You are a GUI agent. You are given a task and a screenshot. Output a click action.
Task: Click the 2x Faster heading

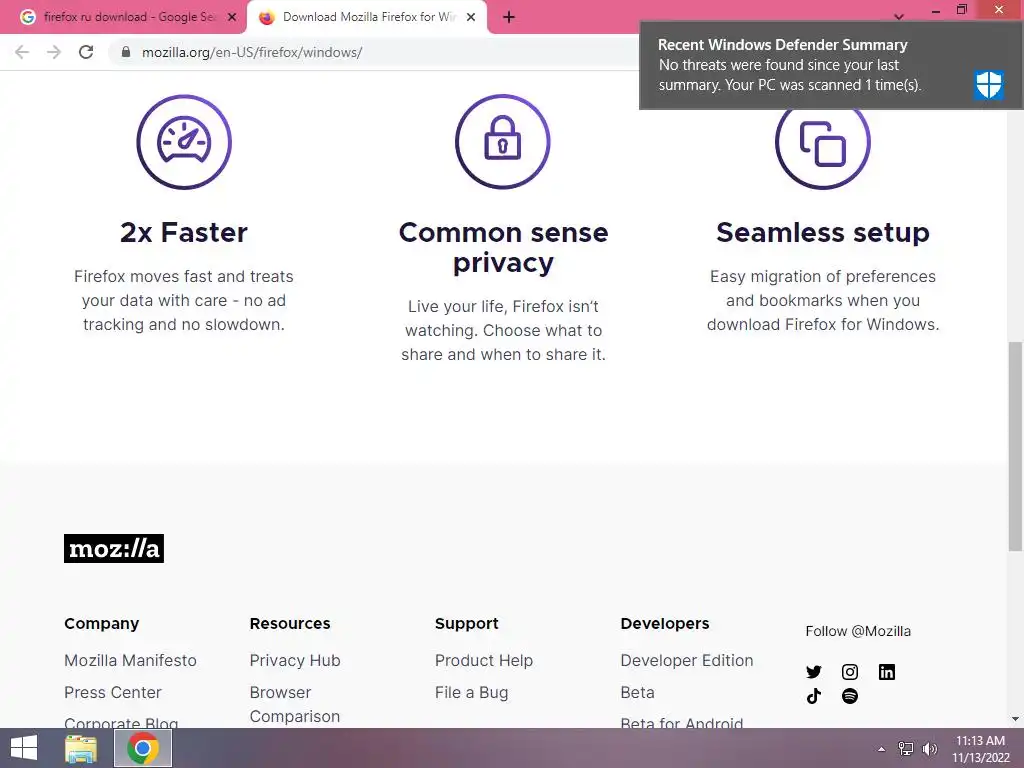click(x=184, y=232)
